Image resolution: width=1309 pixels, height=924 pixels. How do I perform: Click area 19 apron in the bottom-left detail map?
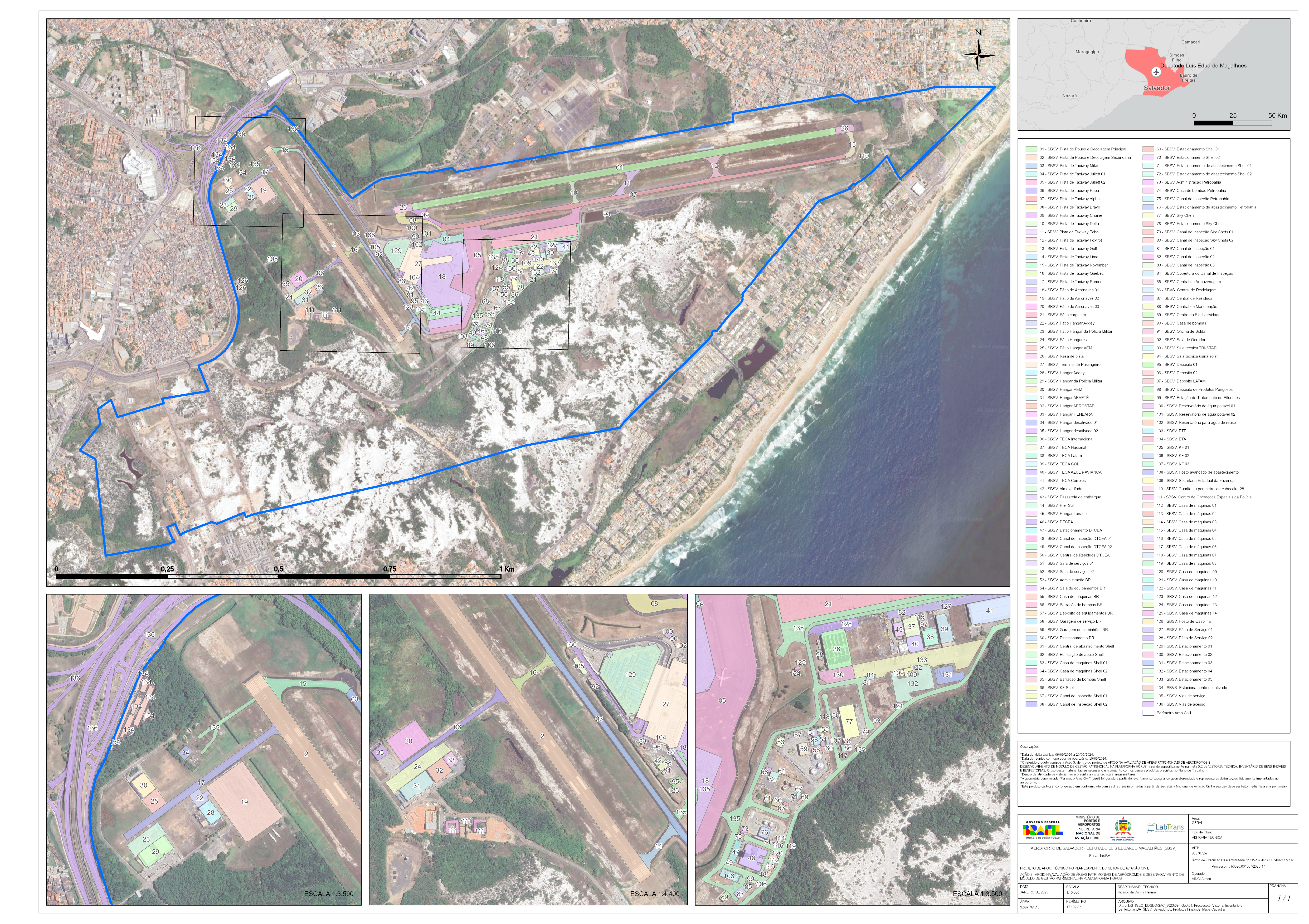[x=244, y=802]
